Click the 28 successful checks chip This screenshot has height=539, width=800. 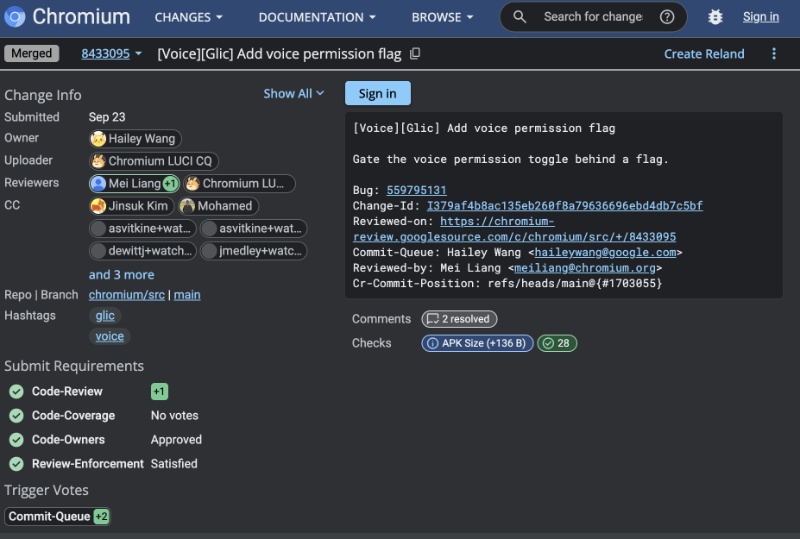click(557, 343)
